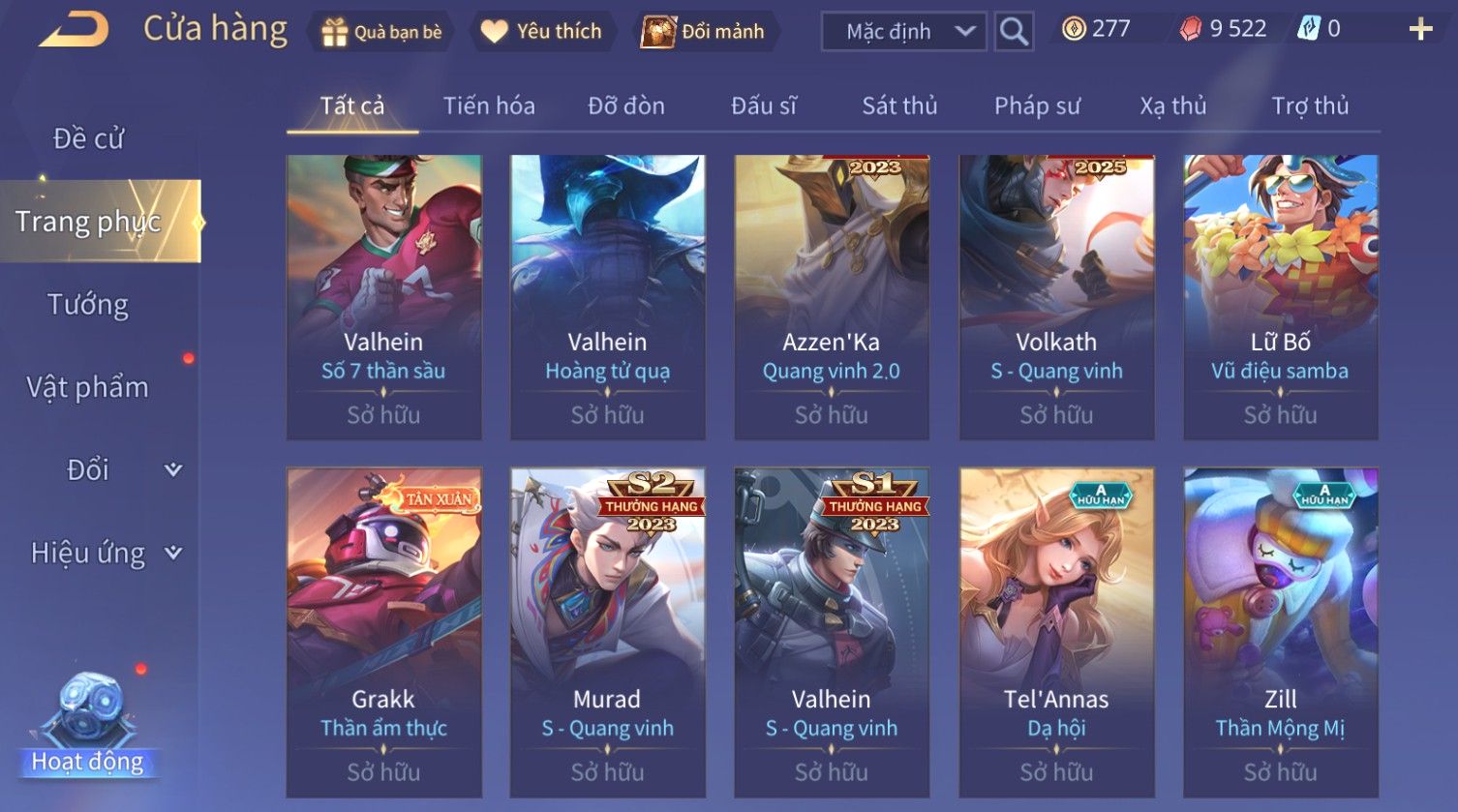Click the back arrow icon

(74, 30)
